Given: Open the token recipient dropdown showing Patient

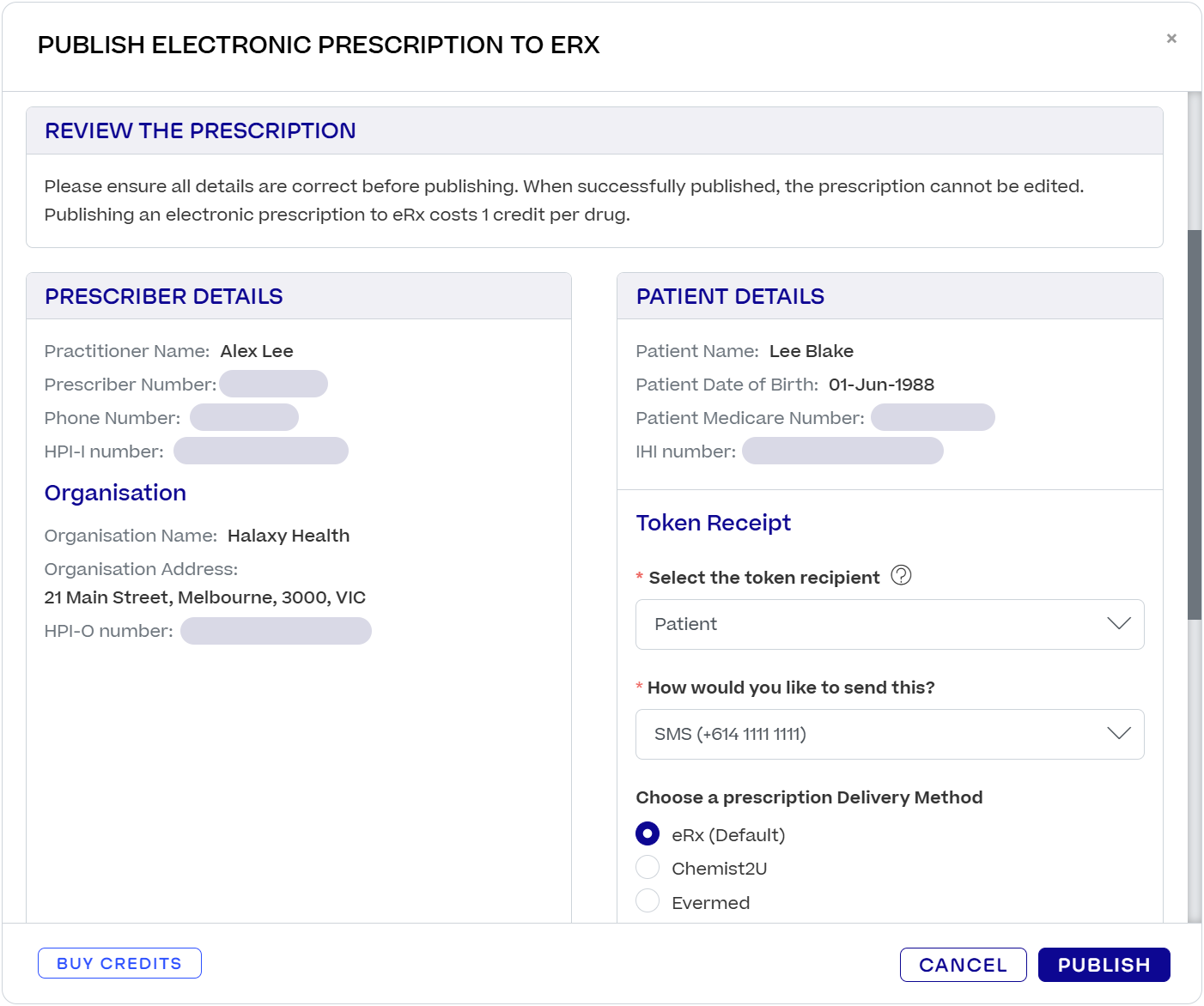Looking at the screenshot, I should click(x=889, y=624).
